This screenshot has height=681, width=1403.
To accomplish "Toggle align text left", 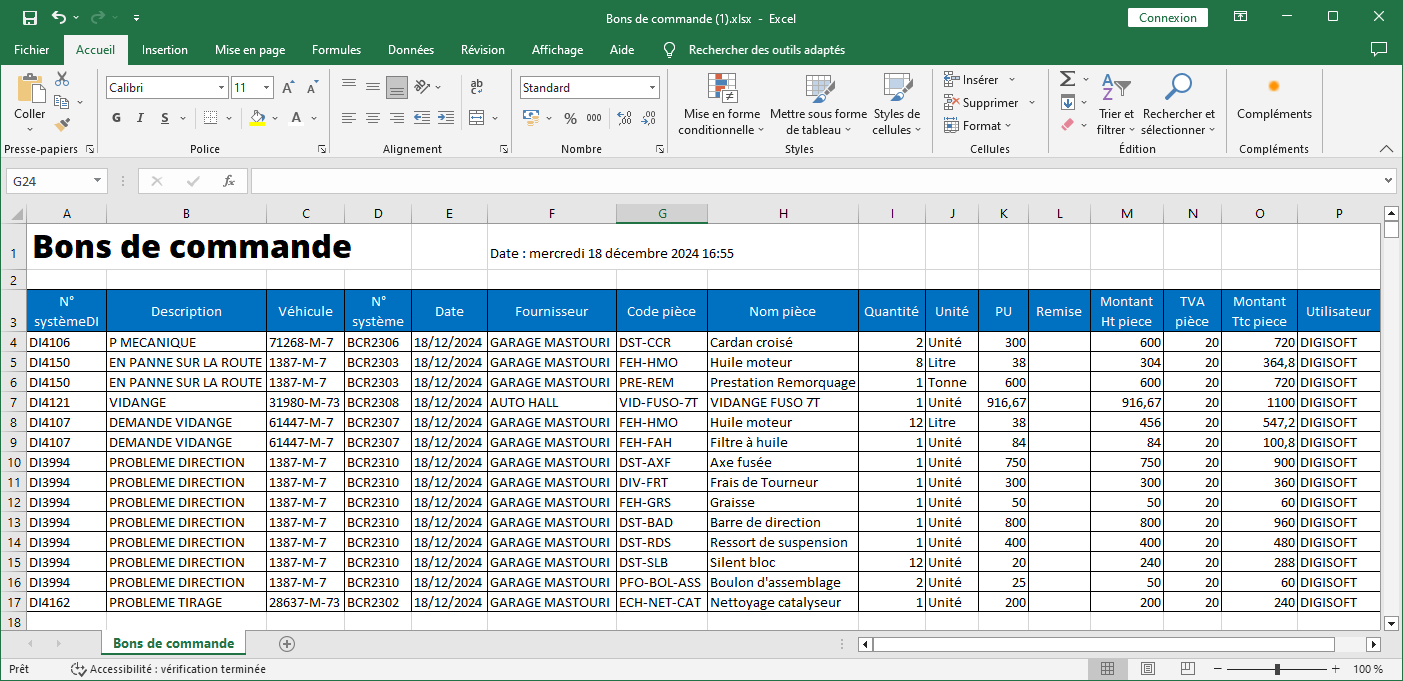I will [x=349, y=118].
